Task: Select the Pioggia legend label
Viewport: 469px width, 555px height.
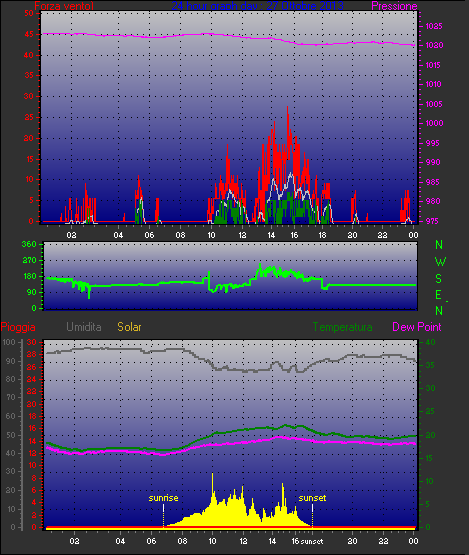Action: (x=18, y=327)
